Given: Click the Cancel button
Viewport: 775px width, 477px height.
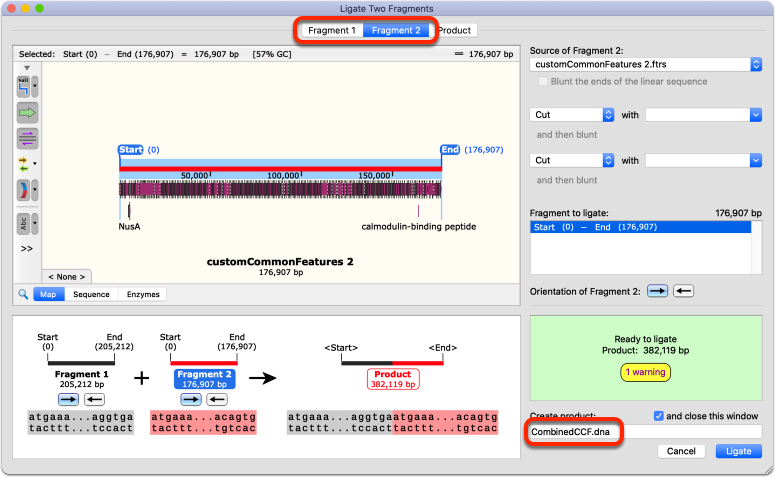Looking at the screenshot, I should 681,451.
